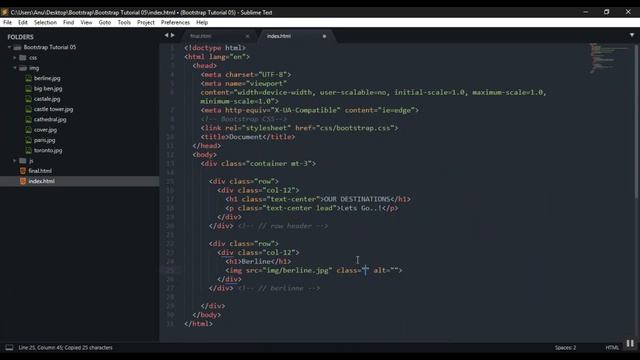Click the toronto.jpg image file icon

(28, 150)
